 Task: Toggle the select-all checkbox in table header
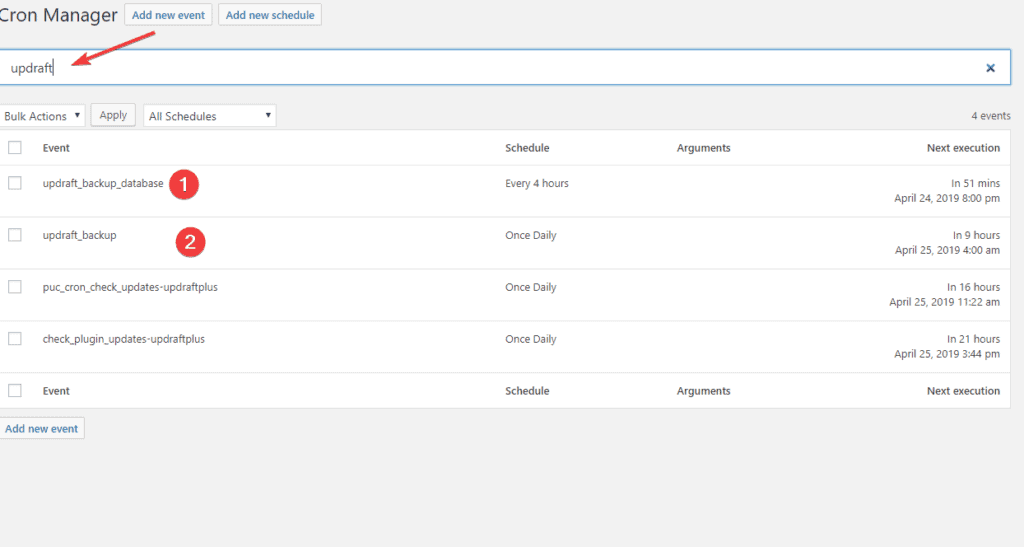coord(15,148)
